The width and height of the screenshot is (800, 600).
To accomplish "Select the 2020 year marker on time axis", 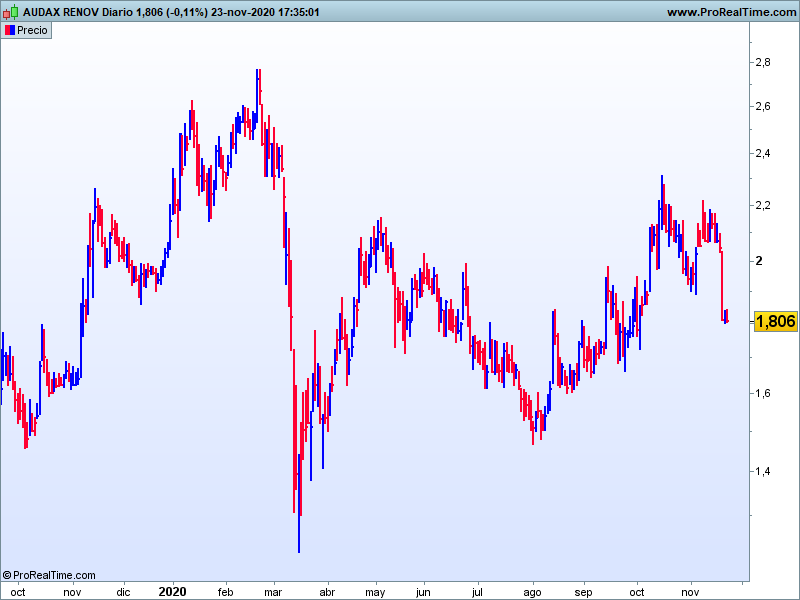I will point(172,592).
